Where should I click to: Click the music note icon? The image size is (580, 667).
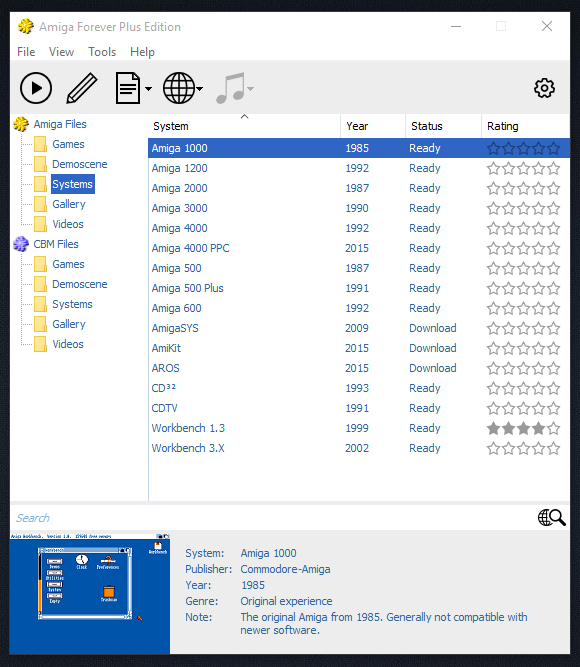231,88
